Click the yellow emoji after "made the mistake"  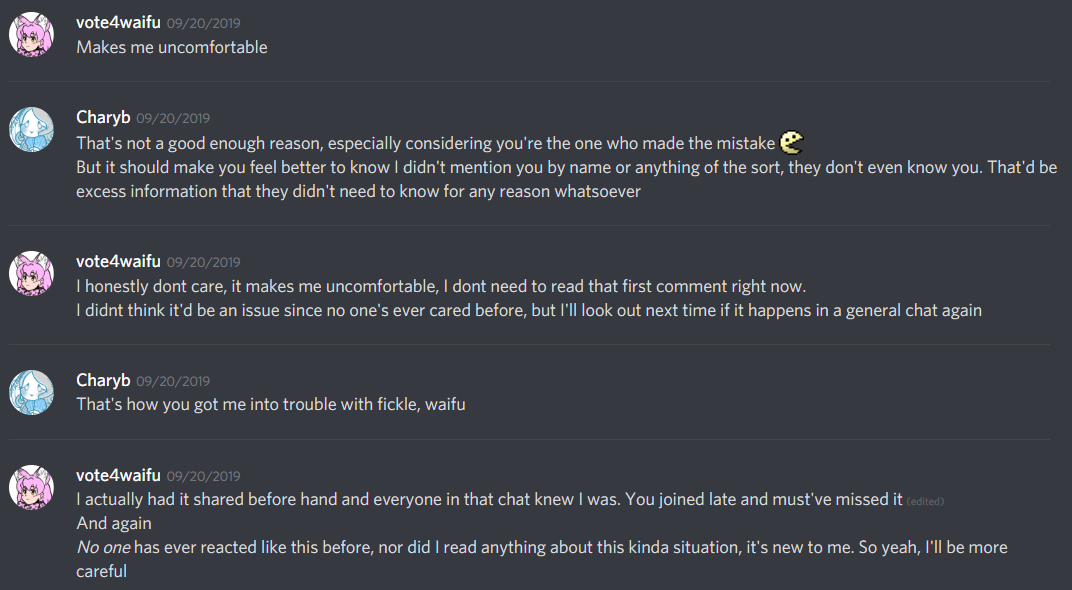[x=792, y=142]
